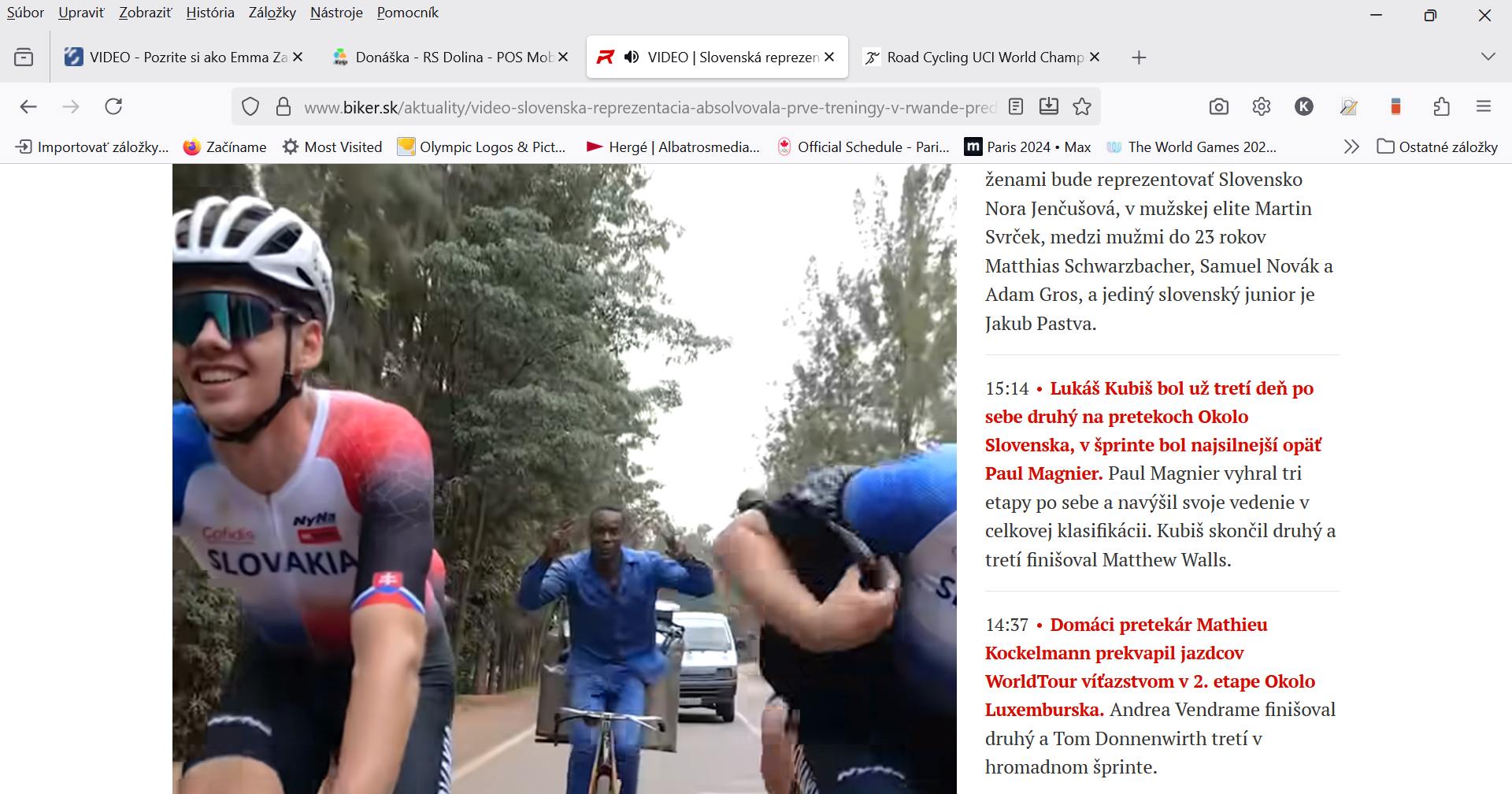Show more bookmarks toolbar overflow
This screenshot has width=1512, height=794.
(x=1351, y=147)
